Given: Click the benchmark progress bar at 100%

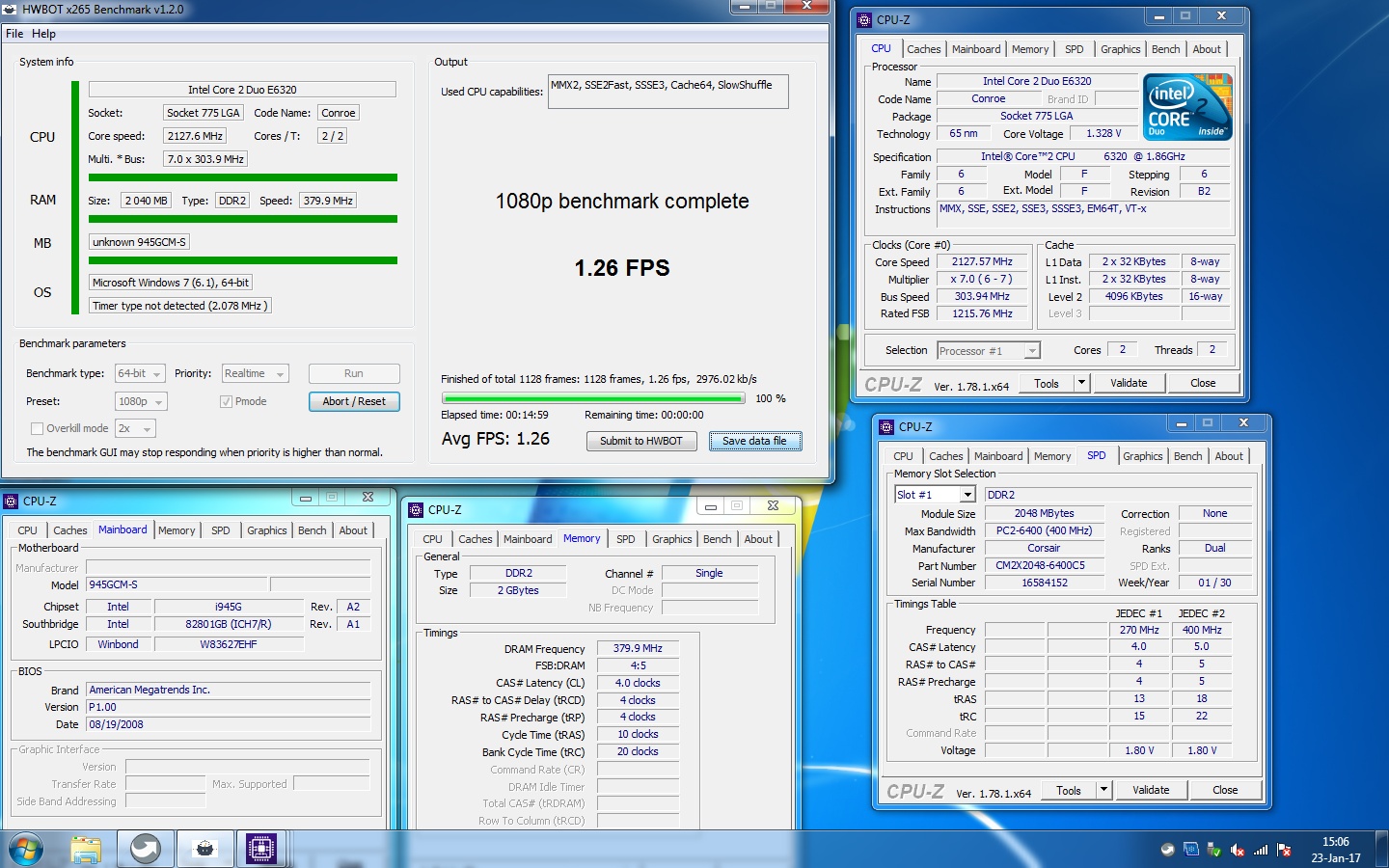Looking at the screenshot, I should [x=593, y=398].
